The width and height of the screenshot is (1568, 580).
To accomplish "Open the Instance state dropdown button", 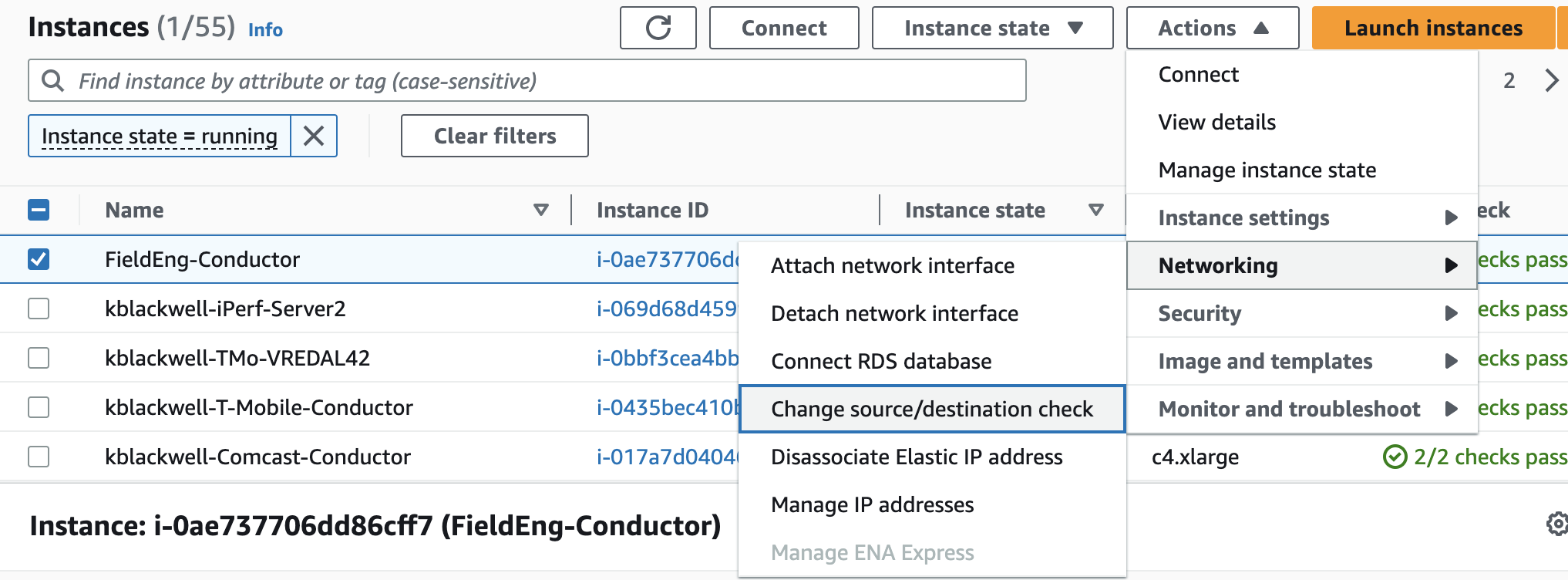I will coord(992,29).
